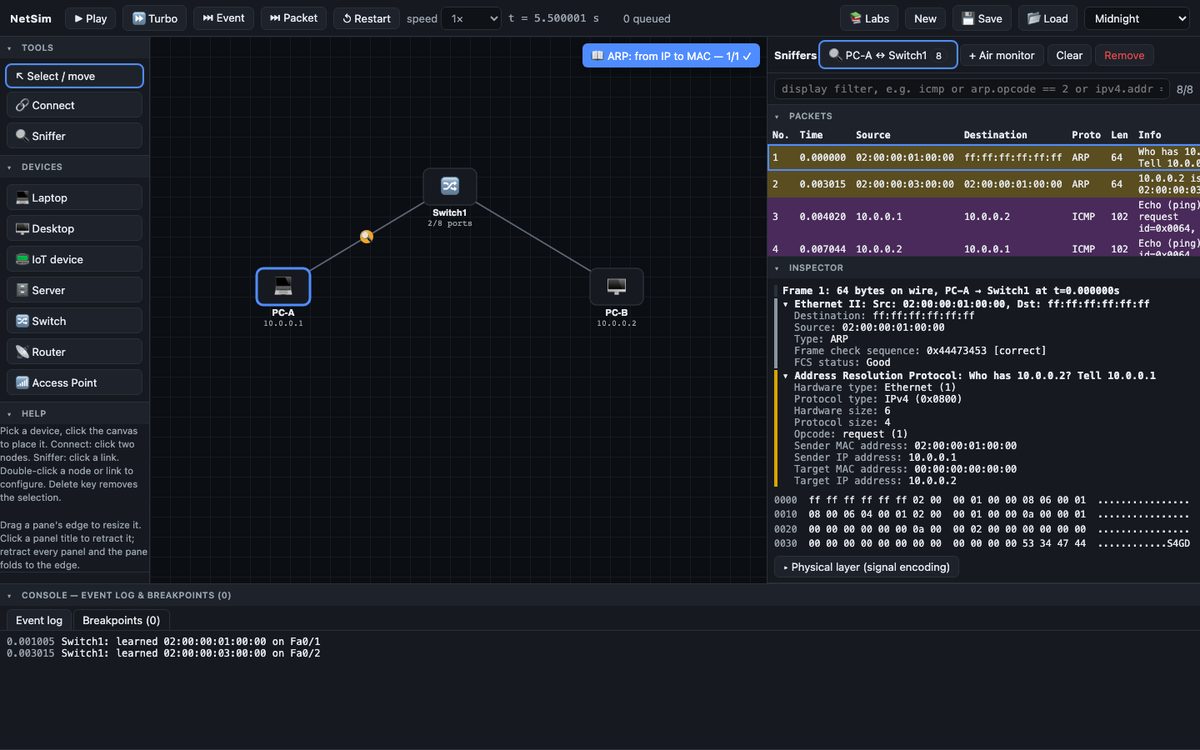Clear captured packets
This screenshot has height=750, width=1200.
(x=1069, y=56)
